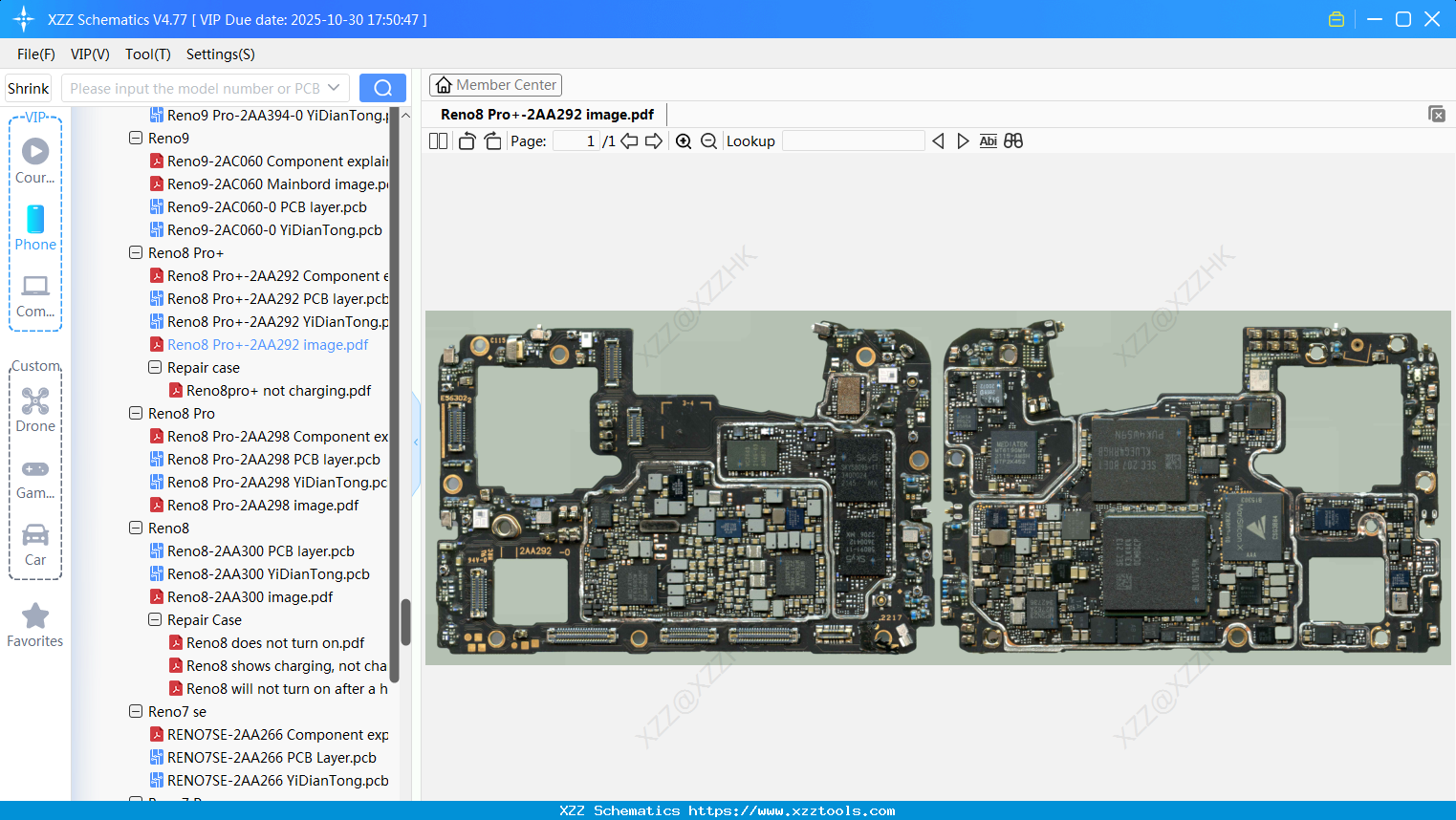Open Member Center home button
Image resolution: width=1456 pixels, height=820 pixels.
(495, 85)
